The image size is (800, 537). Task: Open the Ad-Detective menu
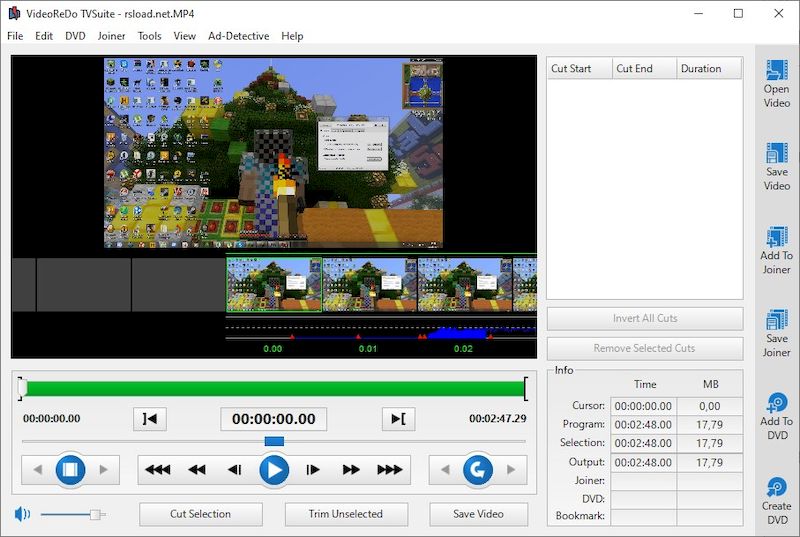pyautogui.click(x=238, y=36)
